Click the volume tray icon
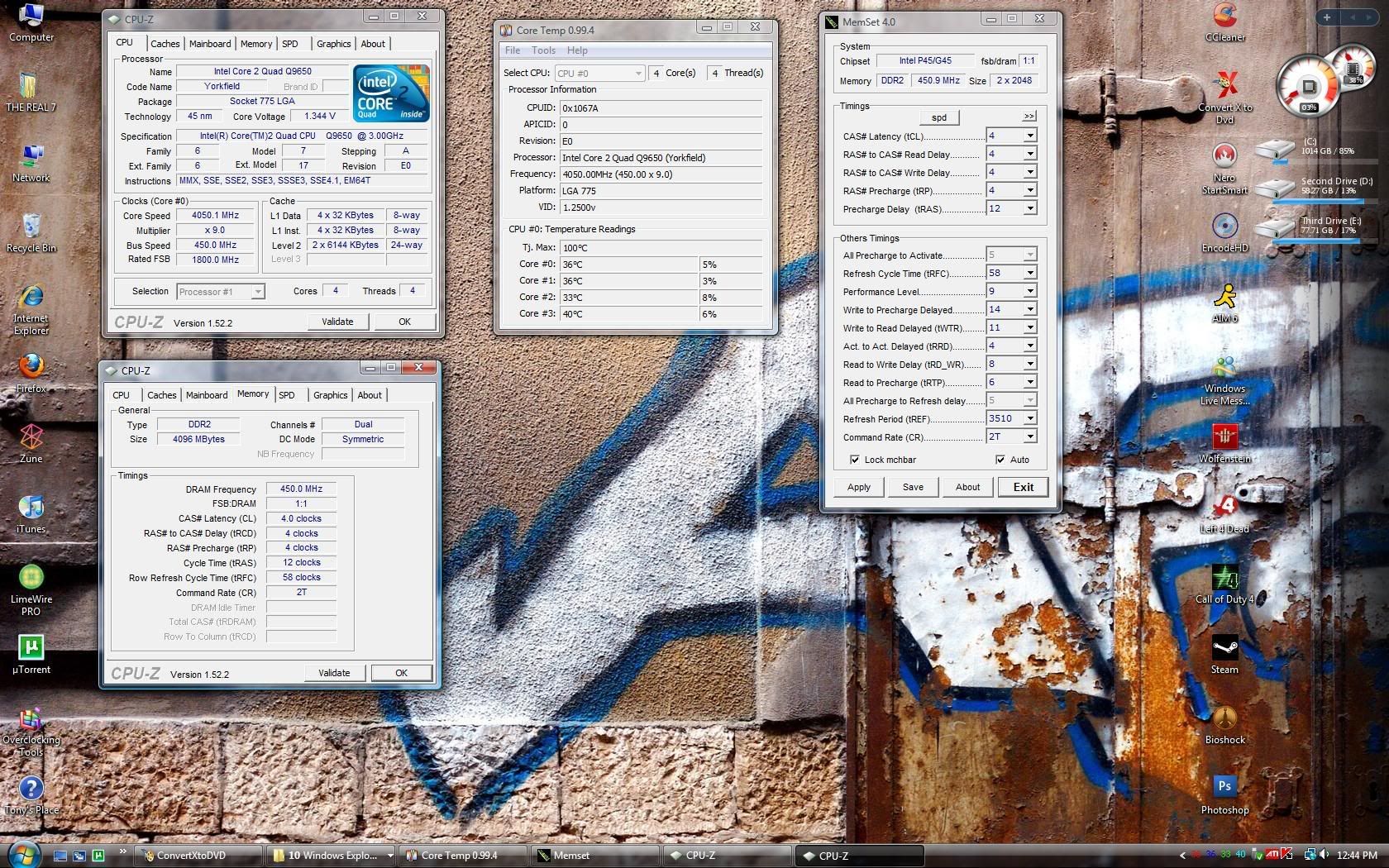1389x868 pixels. pyautogui.click(x=1325, y=855)
